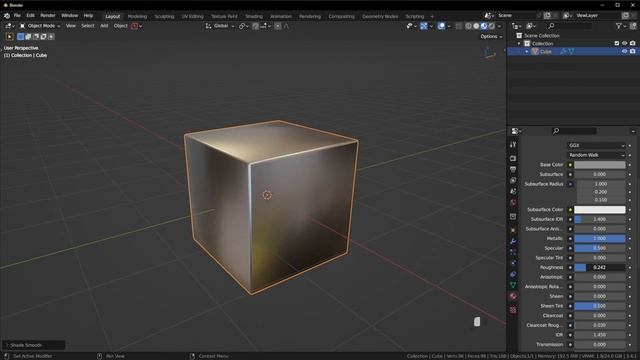This screenshot has width=640, height=360.
Task: Open the Object Constraints tab
Action: [513, 274]
